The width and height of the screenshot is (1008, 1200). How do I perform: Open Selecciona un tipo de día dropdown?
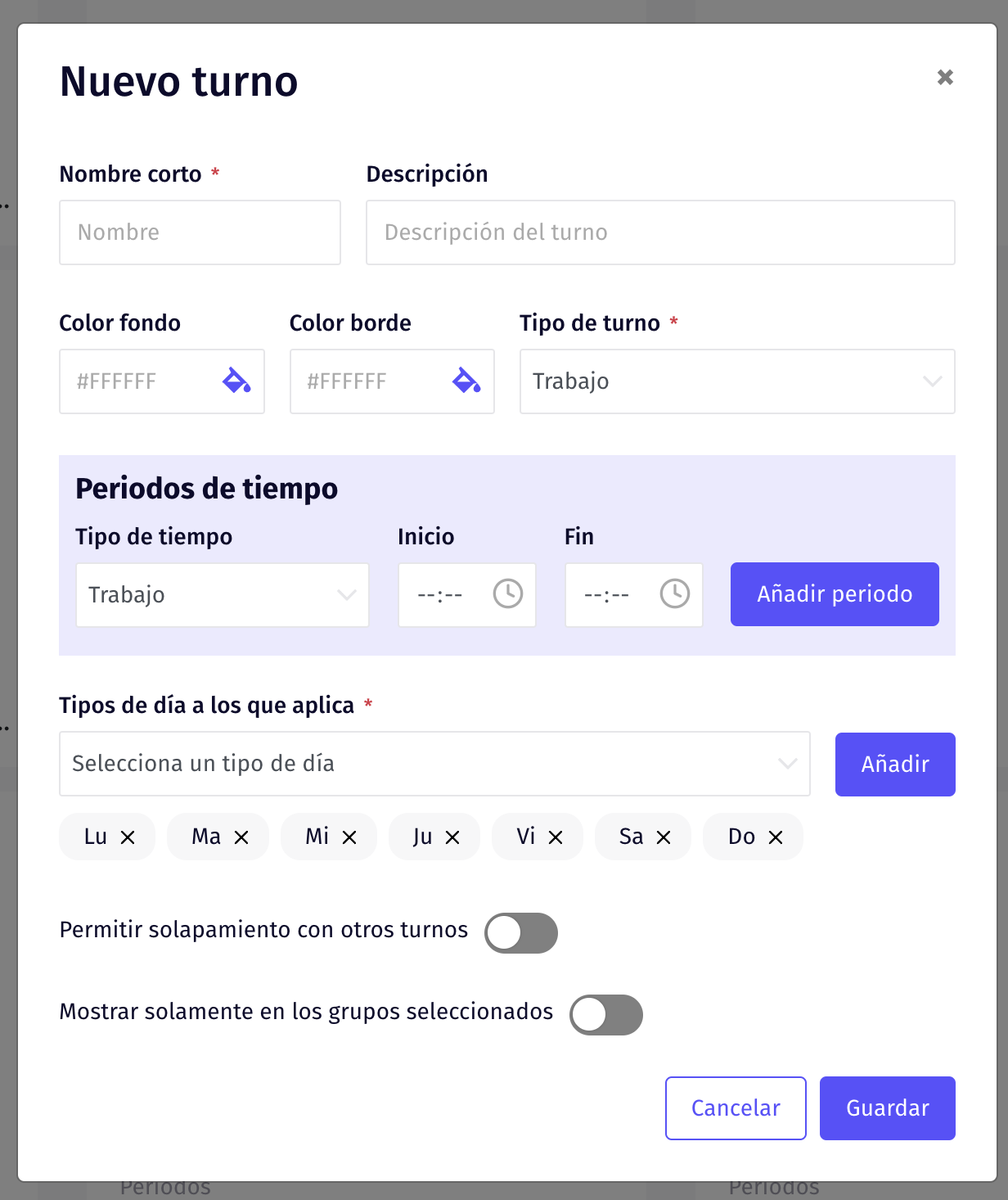tap(434, 764)
